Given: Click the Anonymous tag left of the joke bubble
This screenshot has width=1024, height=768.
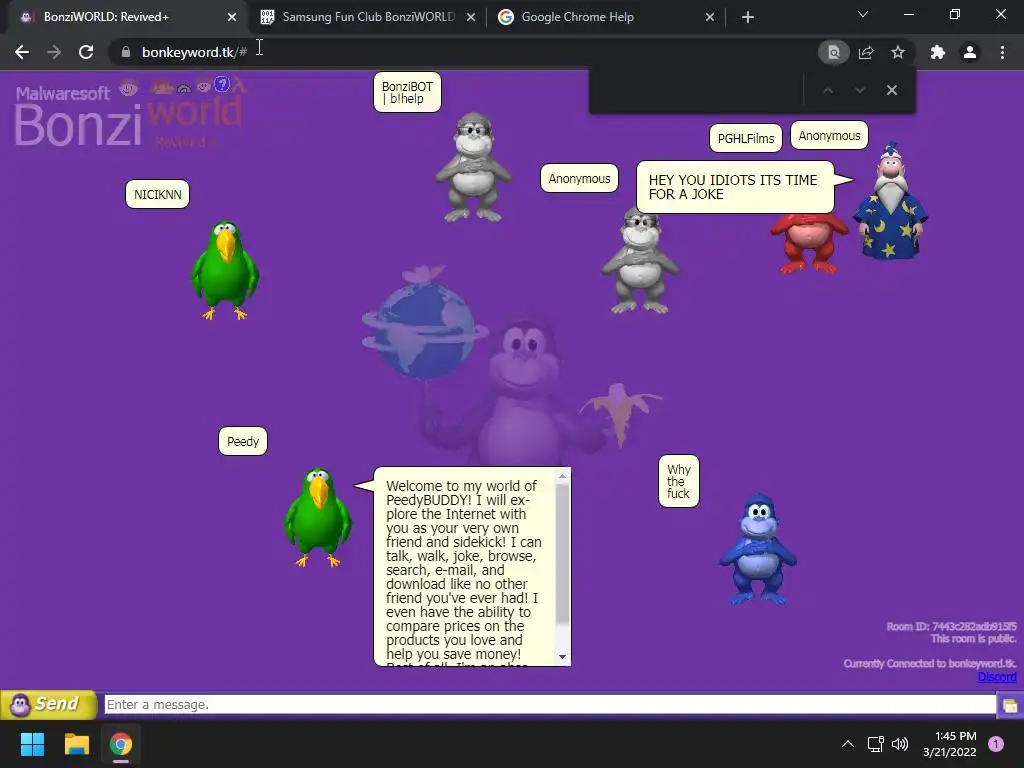Looking at the screenshot, I should click(579, 179).
